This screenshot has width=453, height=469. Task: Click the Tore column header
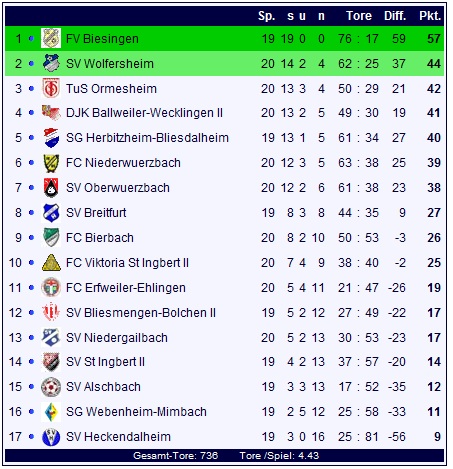click(359, 16)
